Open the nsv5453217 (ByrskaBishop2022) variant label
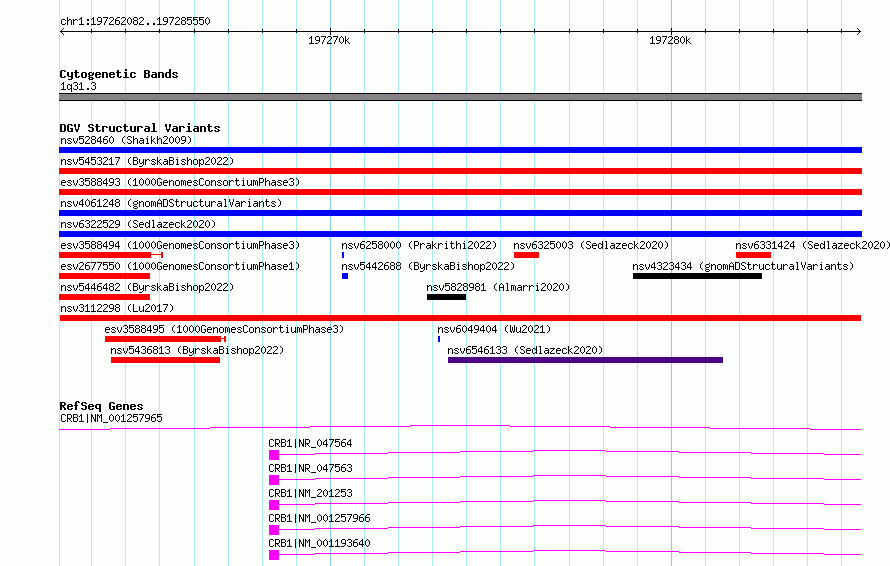The height and width of the screenshot is (566, 890). click(147, 161)
